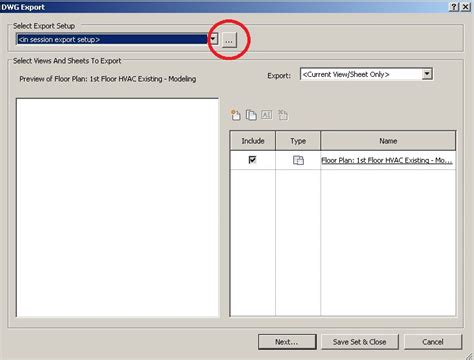Viewport: 474px width, 360px height.
Task: Select Floor Plan: 1st Floor HVAC Existing row name
Action: pyautogui.click(x=387, y=160)
